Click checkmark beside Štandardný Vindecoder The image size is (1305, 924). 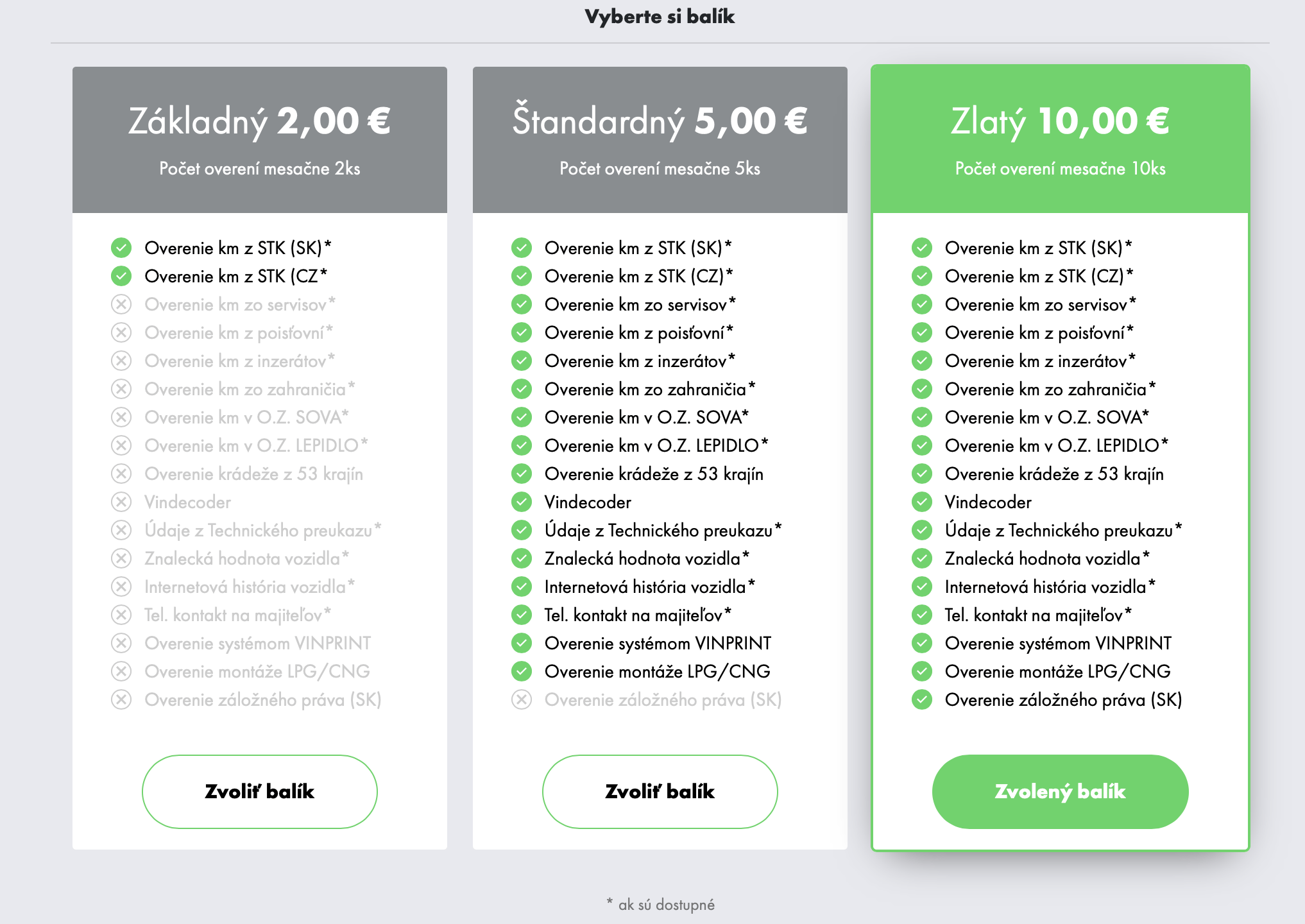[522, 502]
